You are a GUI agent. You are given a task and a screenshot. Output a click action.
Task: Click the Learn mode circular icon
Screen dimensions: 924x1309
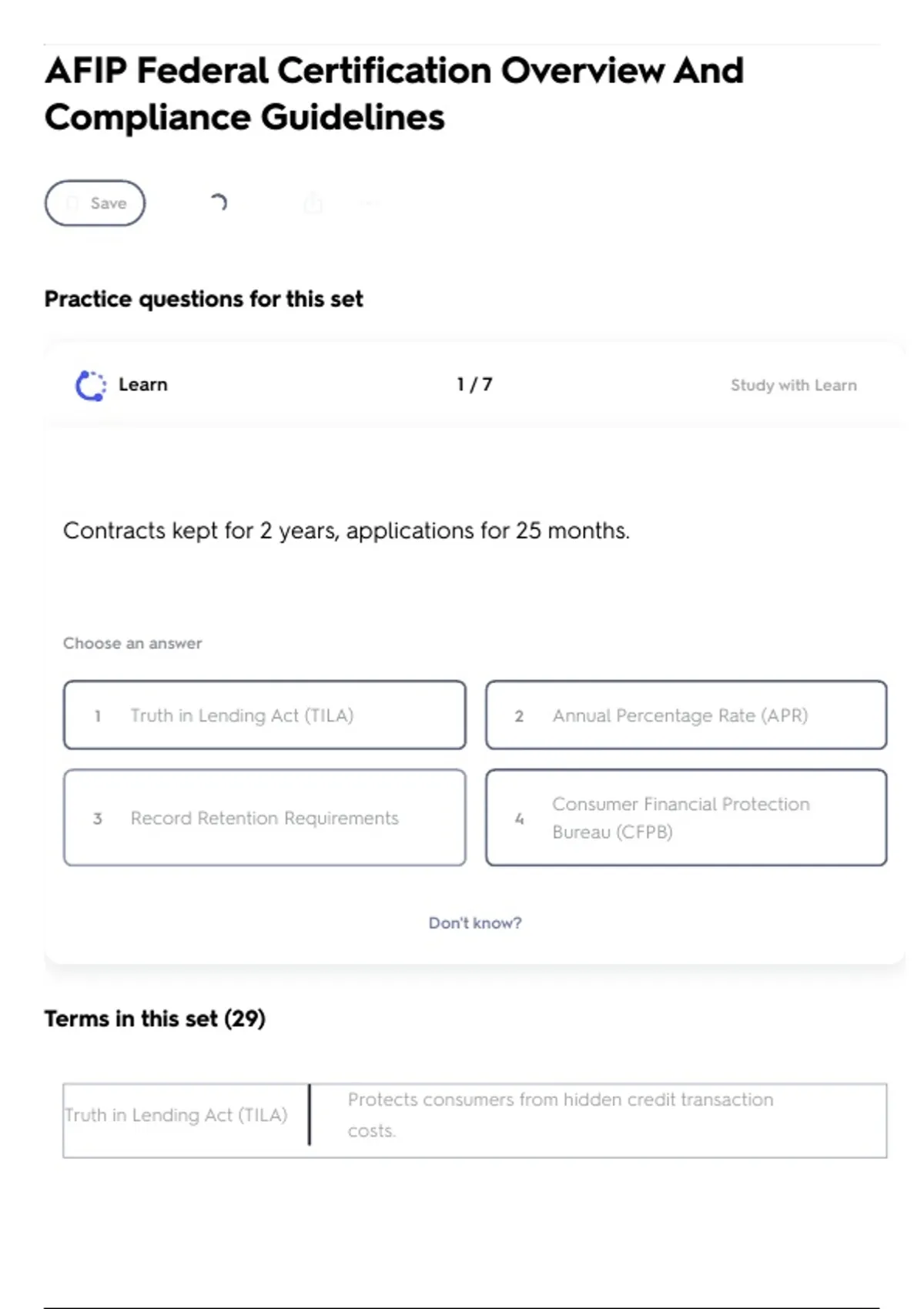91,385
